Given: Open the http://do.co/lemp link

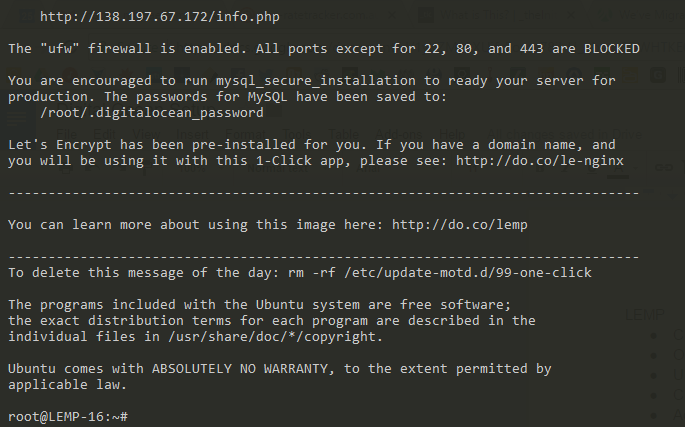Looking at the screenshot, I should (460, 225).
